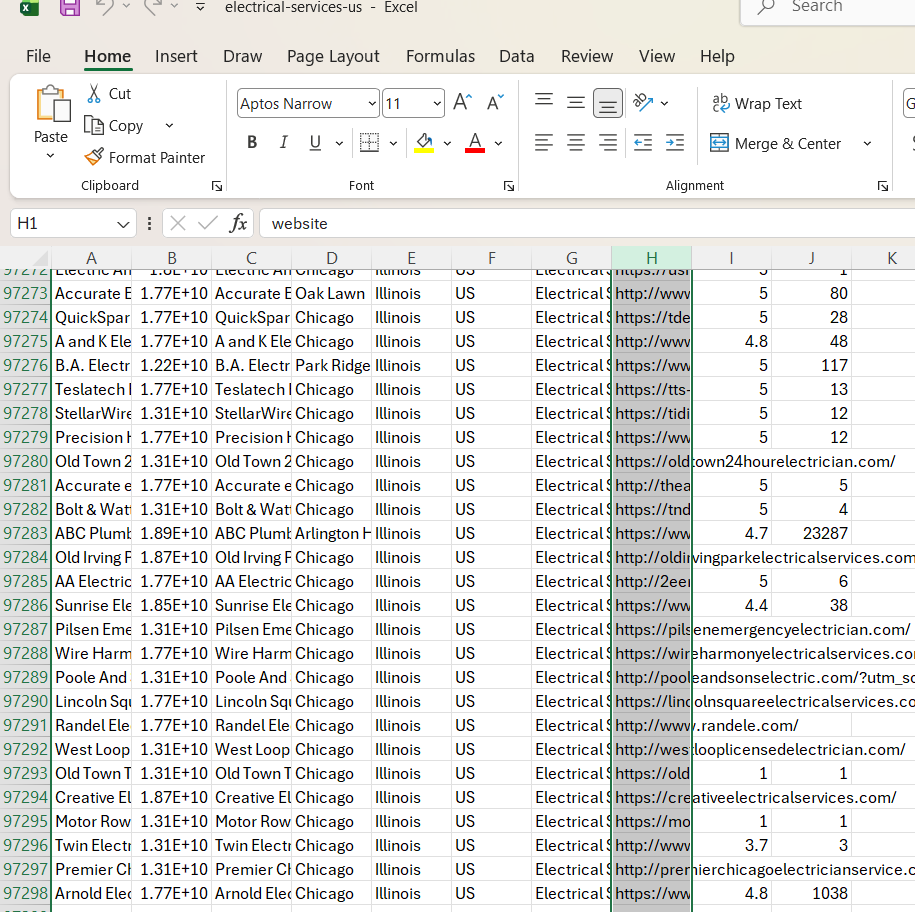The image size is (915, 912).
Task: Select Top Align icon
Action: click(x=544, y=102)
